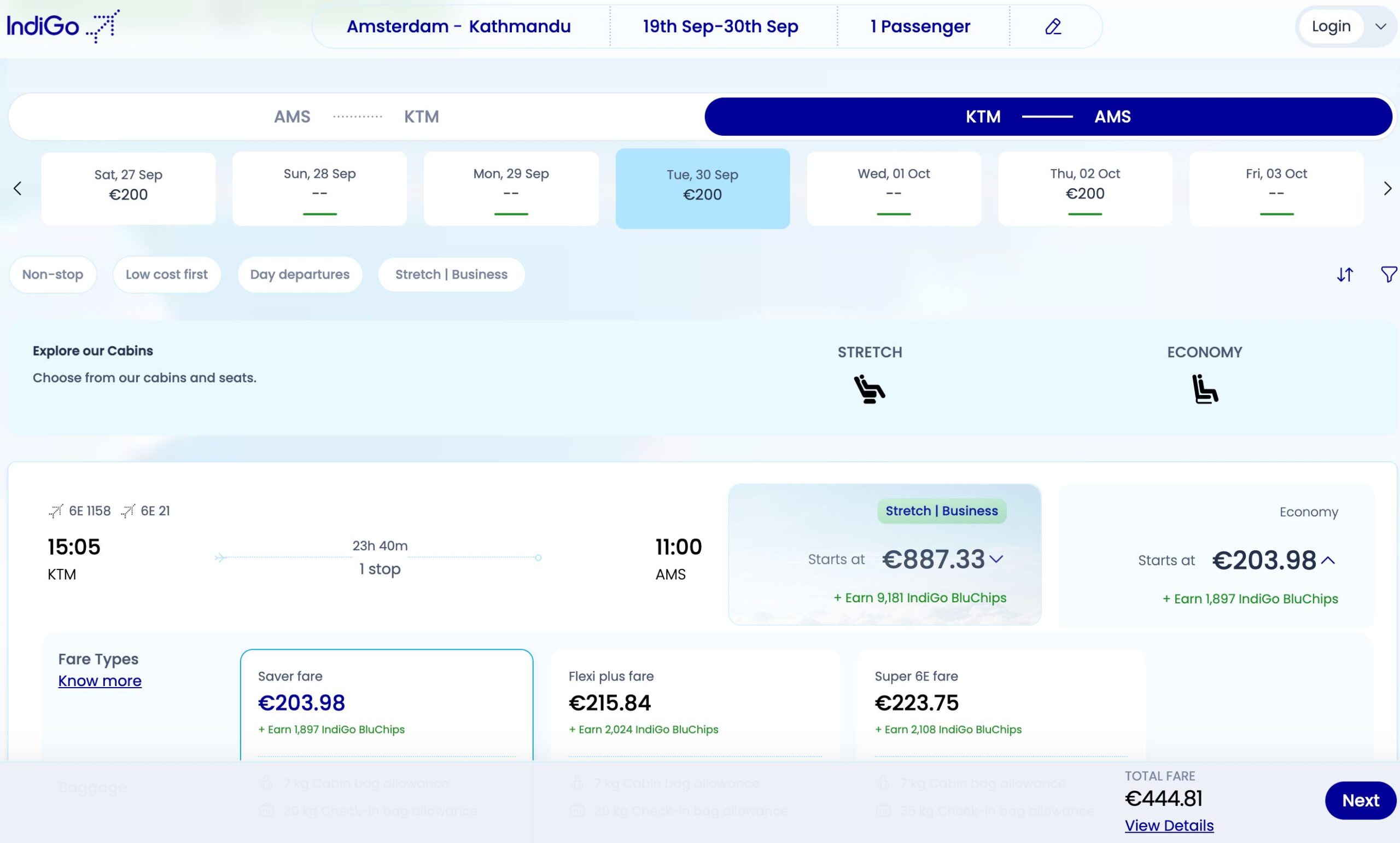1400x843 pixels.
Task: Switch to the AMS to KTM tab
Action: (x=356, y=117)
